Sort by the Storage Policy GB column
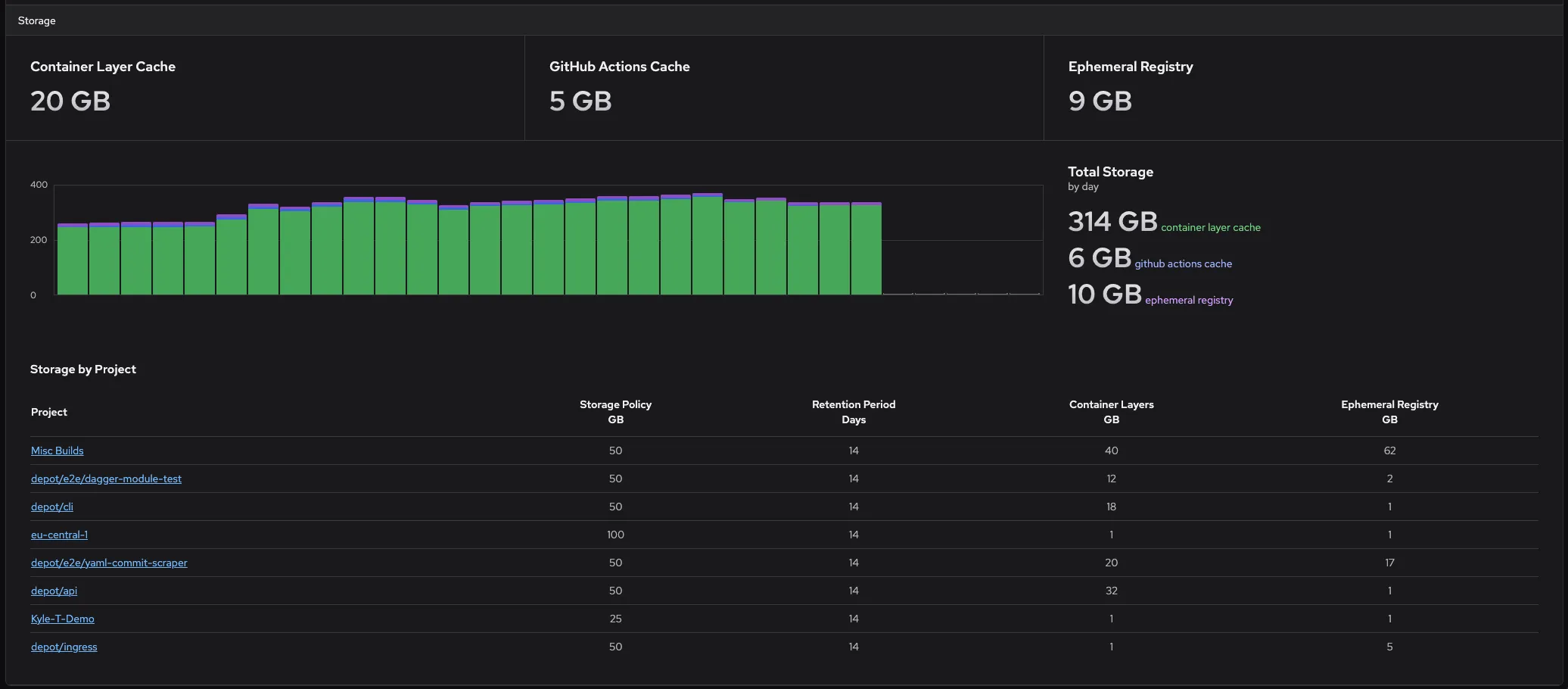This screenshot has width=1568, height=689. (x=615, y=412)
